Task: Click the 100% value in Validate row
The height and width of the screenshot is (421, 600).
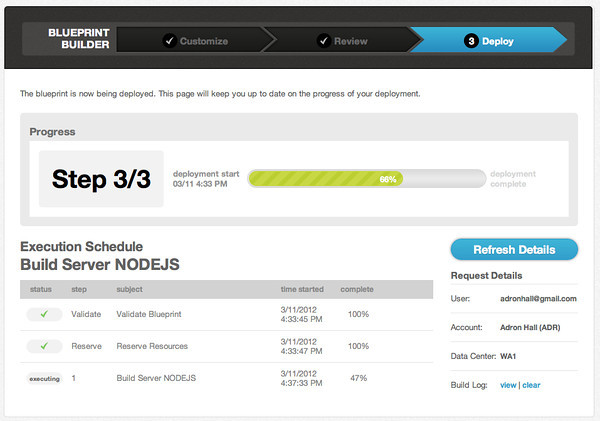Action: click(359, 314)
